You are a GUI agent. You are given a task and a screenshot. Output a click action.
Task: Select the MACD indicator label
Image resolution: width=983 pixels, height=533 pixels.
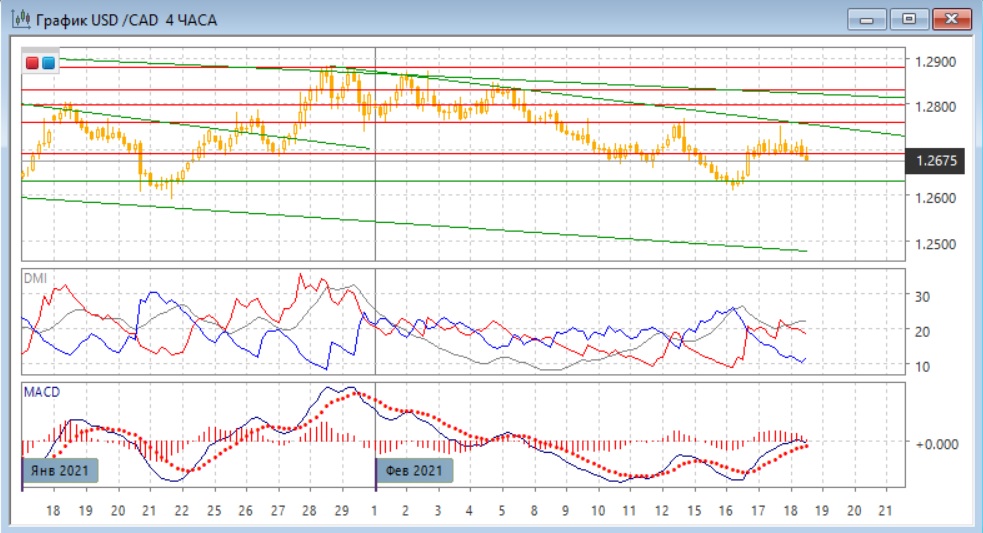[x=40, y=392]
